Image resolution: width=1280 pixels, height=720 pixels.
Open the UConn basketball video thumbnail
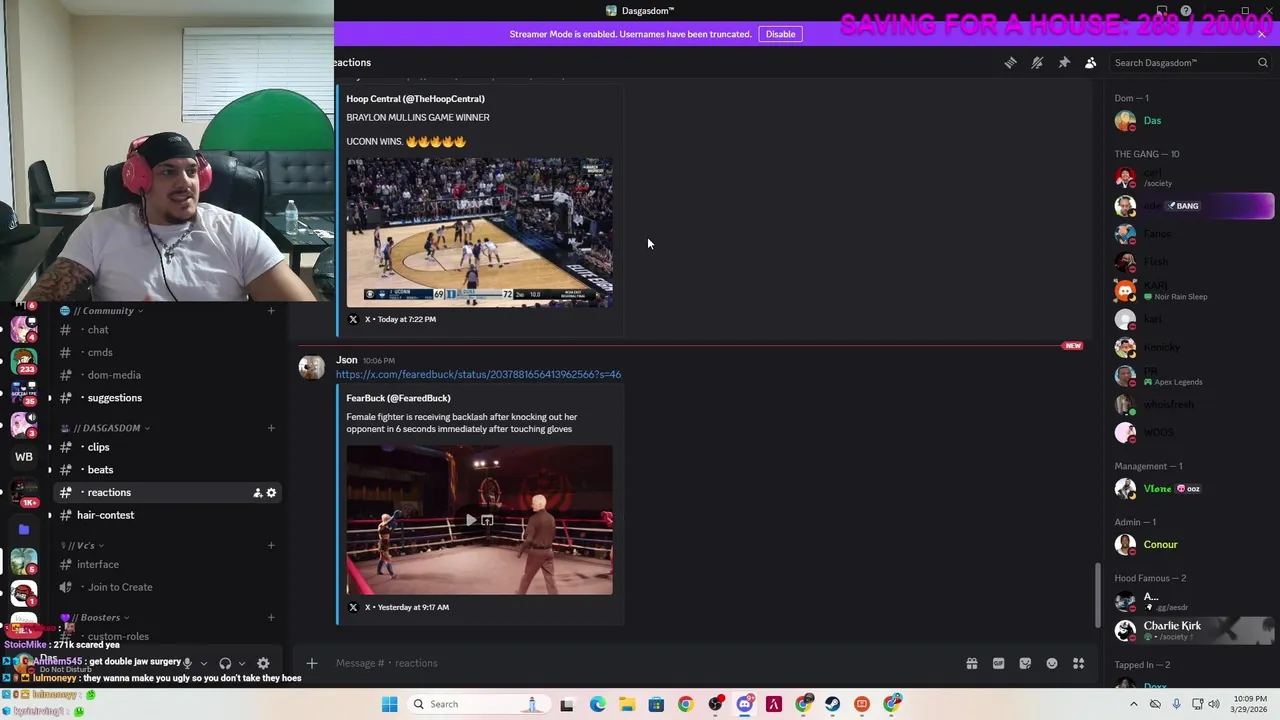pyautogui.click(x=480, y=232)
